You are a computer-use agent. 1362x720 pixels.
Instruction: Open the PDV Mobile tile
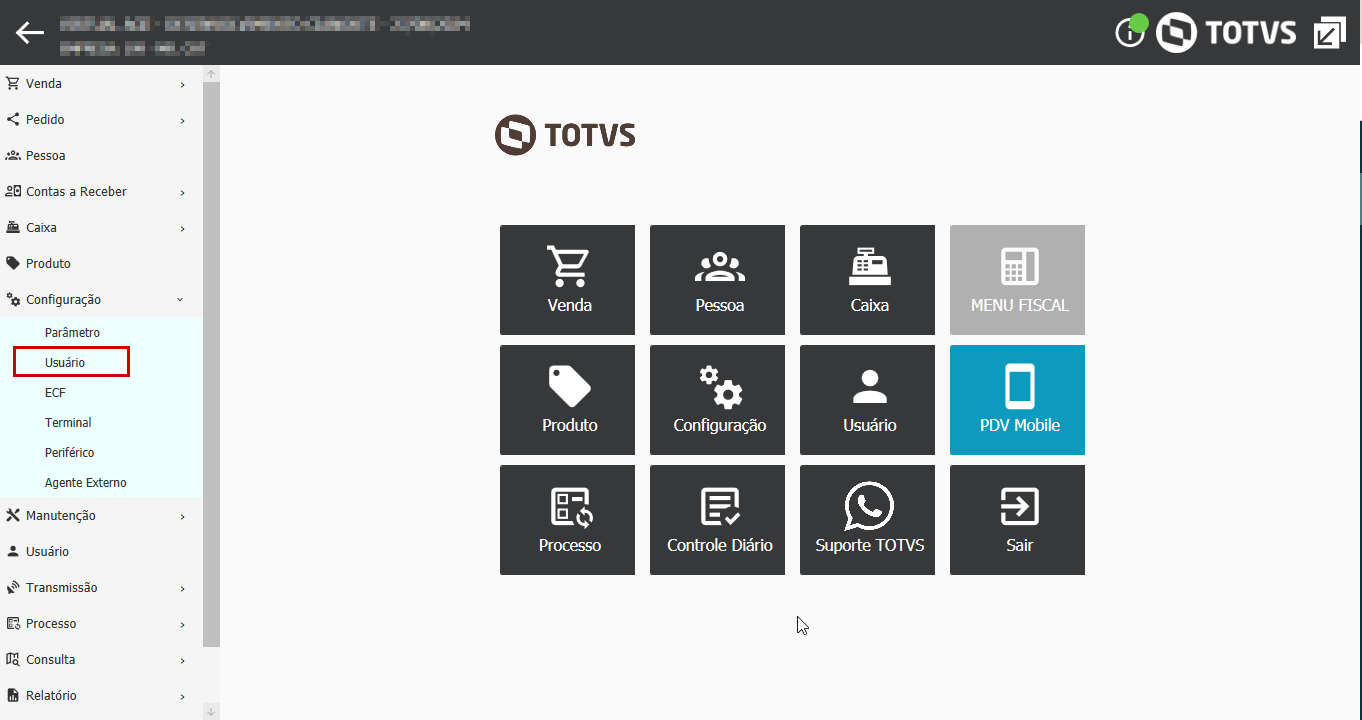[1017, 400]
